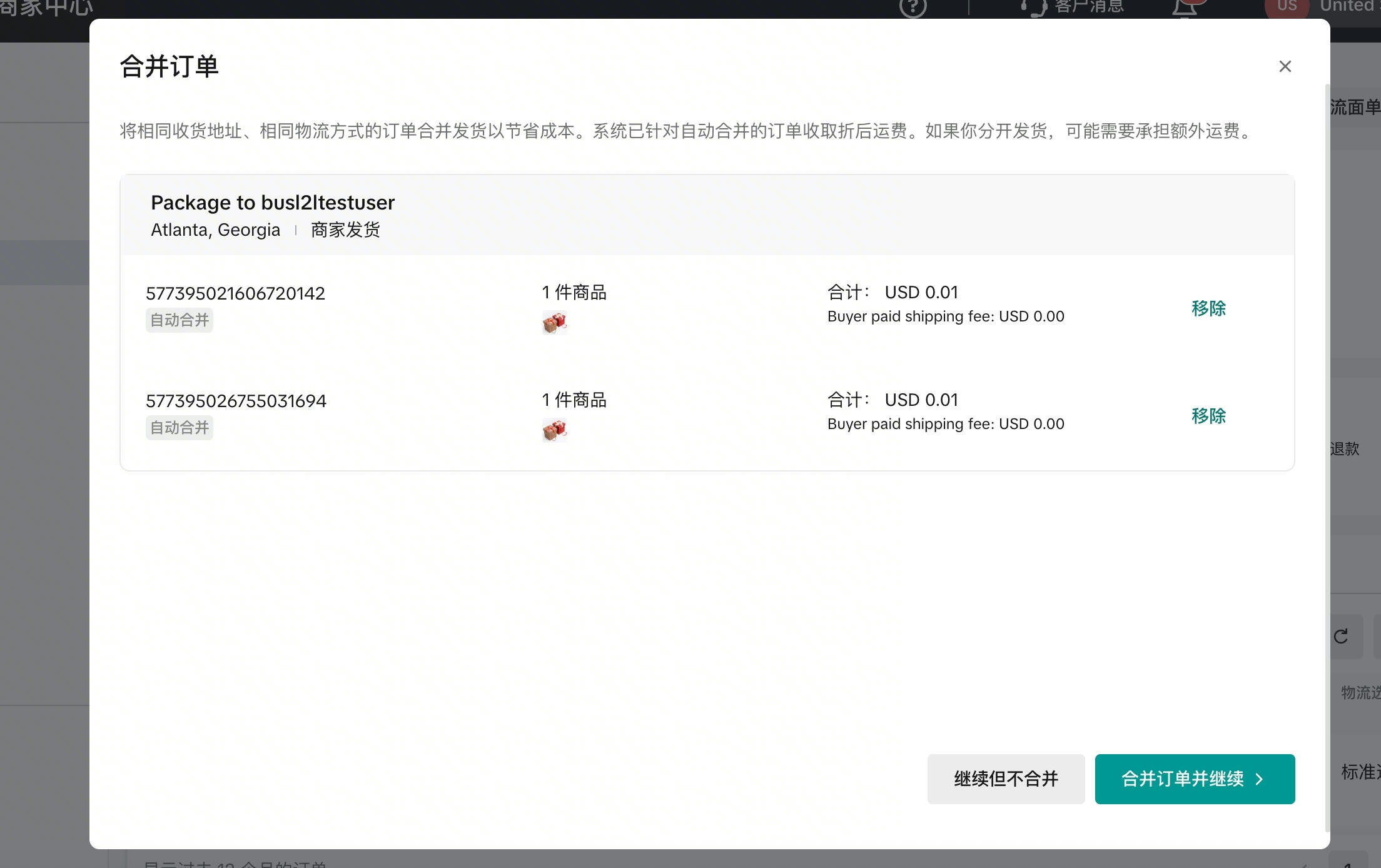1381x868 pixels.
Task: Select order number 577395026755031694
Action: [x=236, y=401]
